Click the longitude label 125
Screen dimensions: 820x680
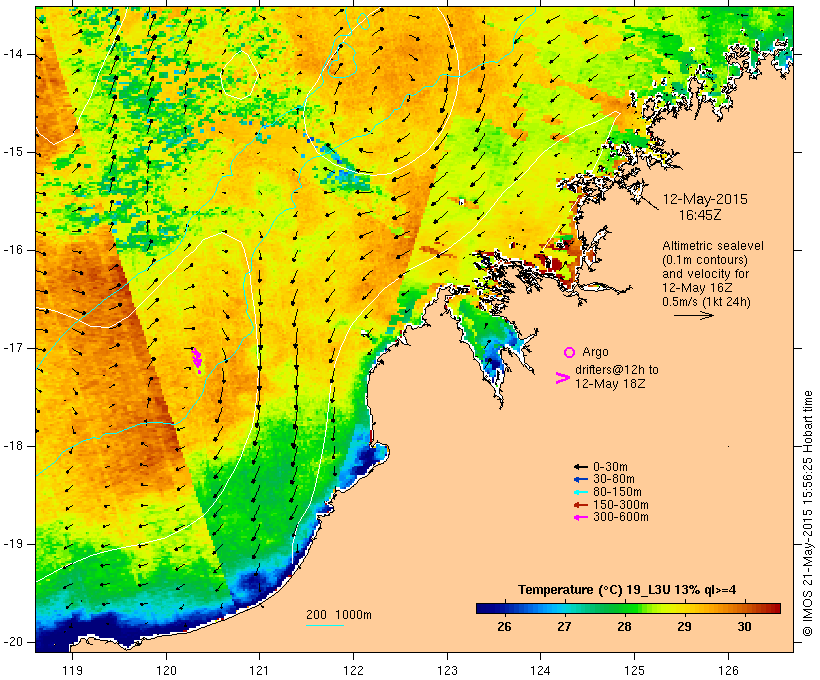pyautogui.click(x=635, y=670)
